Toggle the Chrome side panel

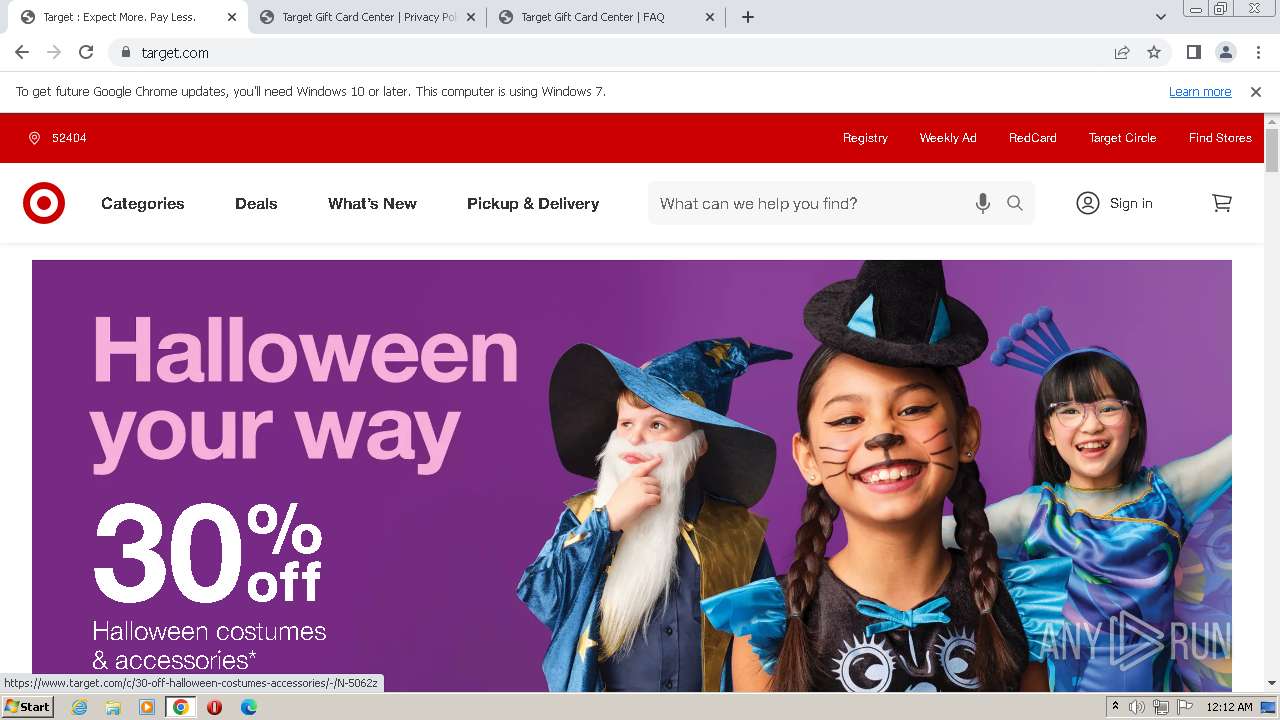(x=1193, y=52)
